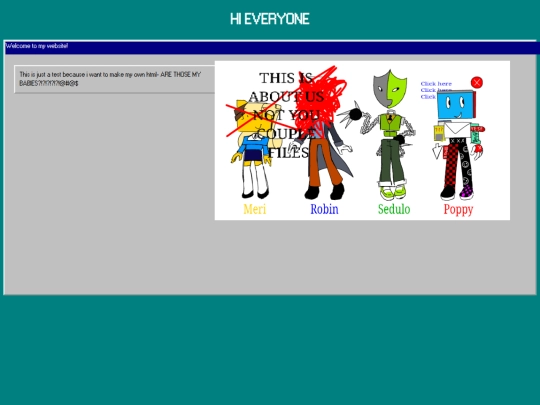The width and height of the screenshot is (540, 405).
Task: Click the yellow 'Meri' name label
Action: 255,209
